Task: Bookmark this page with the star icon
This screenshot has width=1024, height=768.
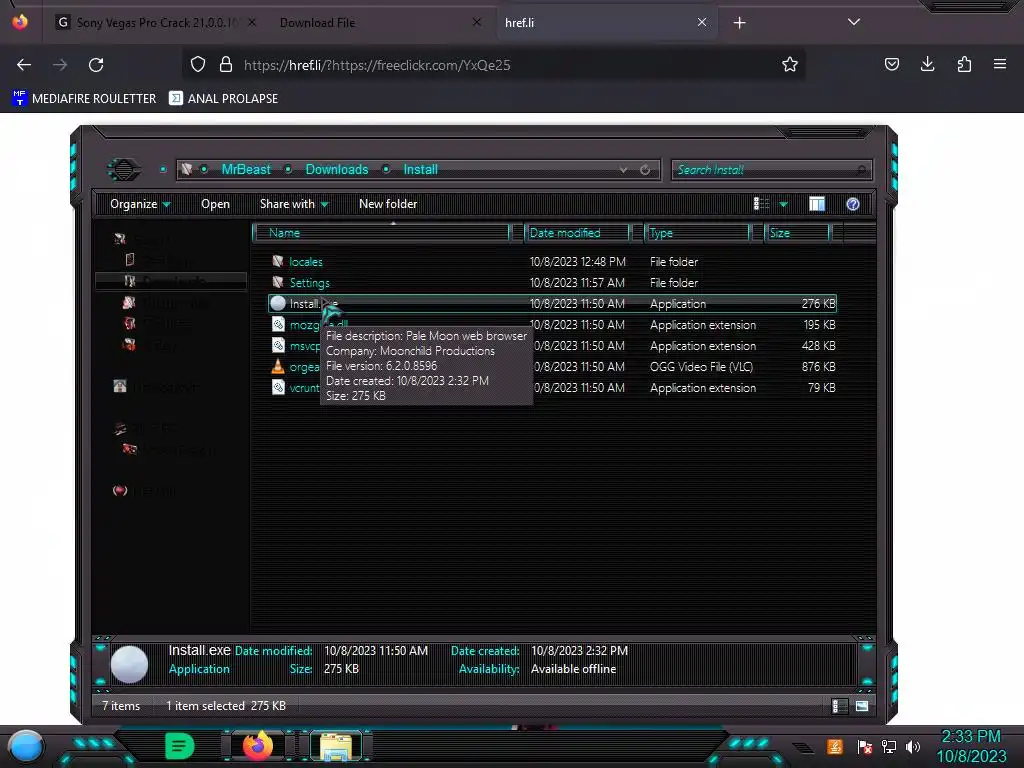Action: click(x=790, y=65)
